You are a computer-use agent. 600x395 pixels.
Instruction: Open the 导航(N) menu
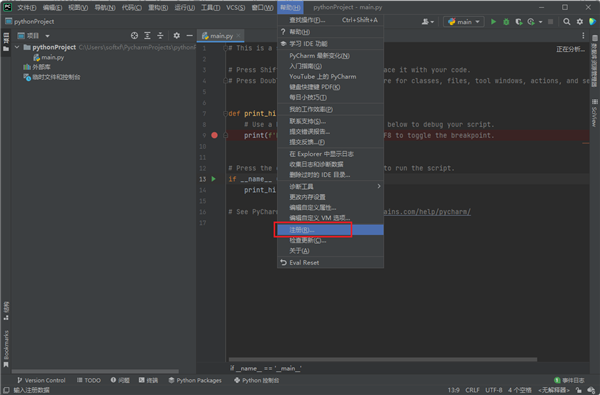click(x=105, y=8)
